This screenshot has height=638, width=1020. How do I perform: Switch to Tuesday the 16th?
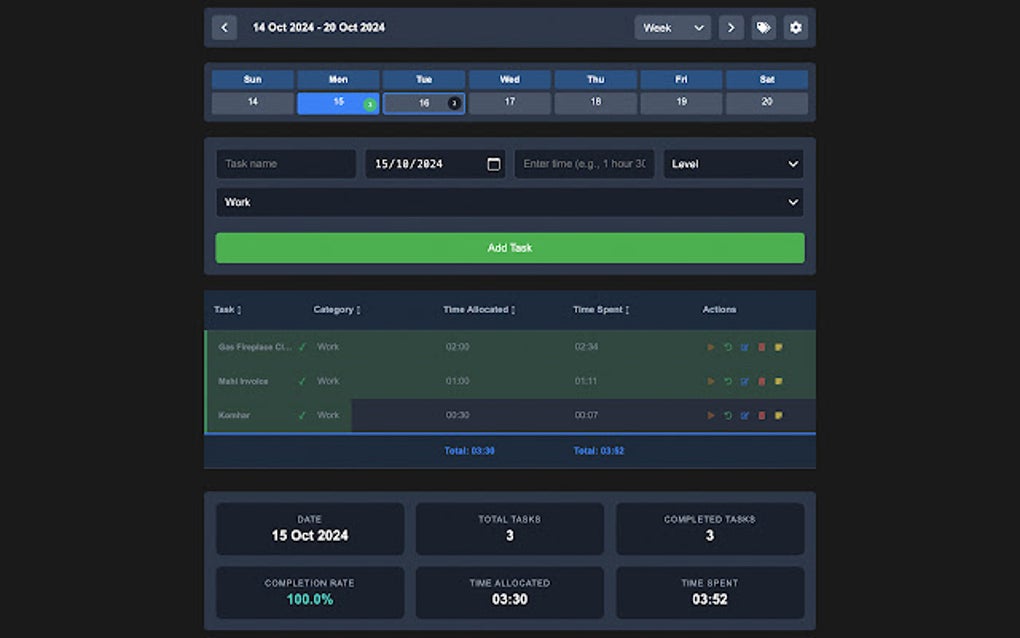[423, 102]
